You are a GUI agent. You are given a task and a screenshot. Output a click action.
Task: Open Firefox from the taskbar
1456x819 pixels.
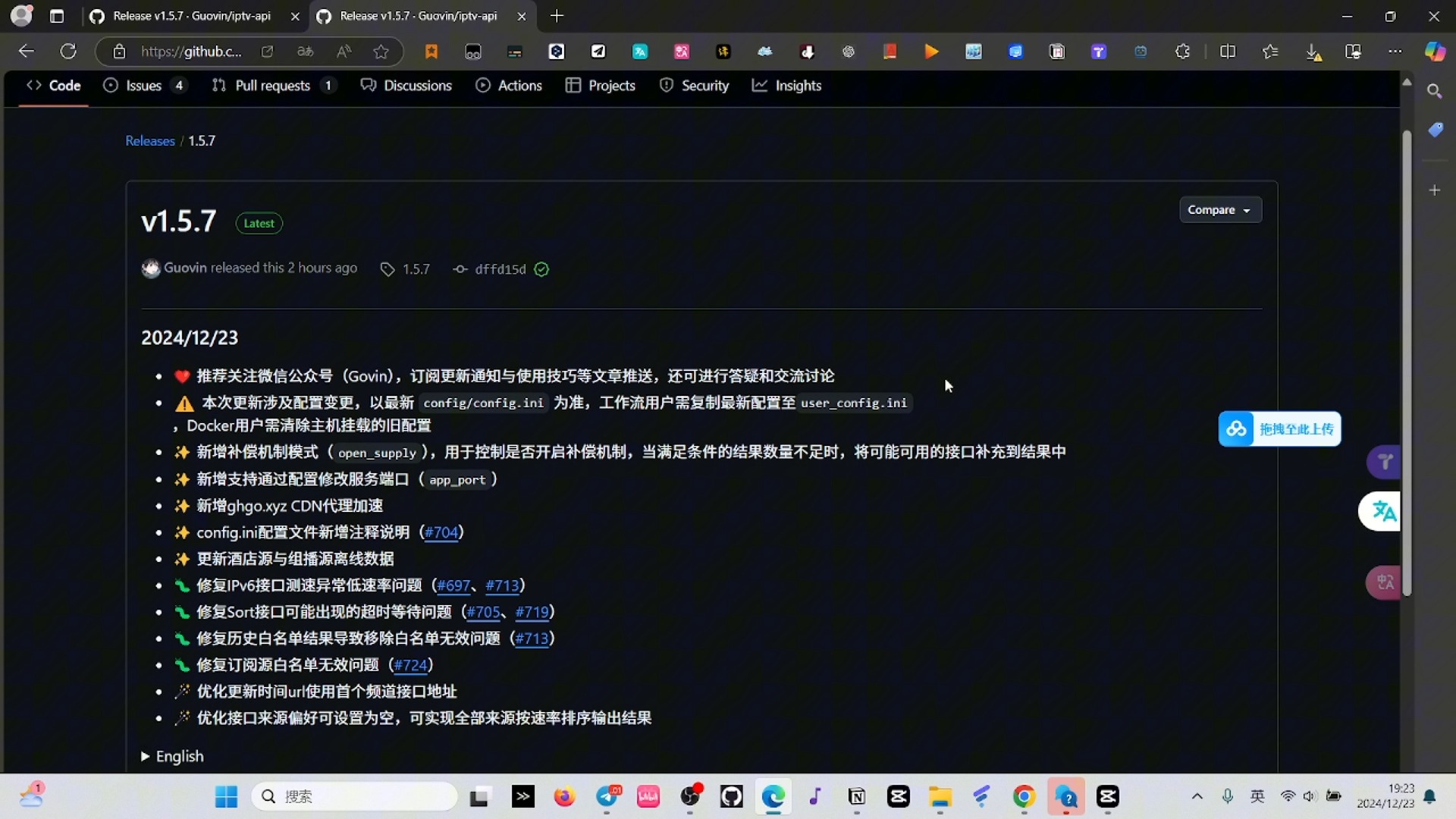[x=563, y=796]
